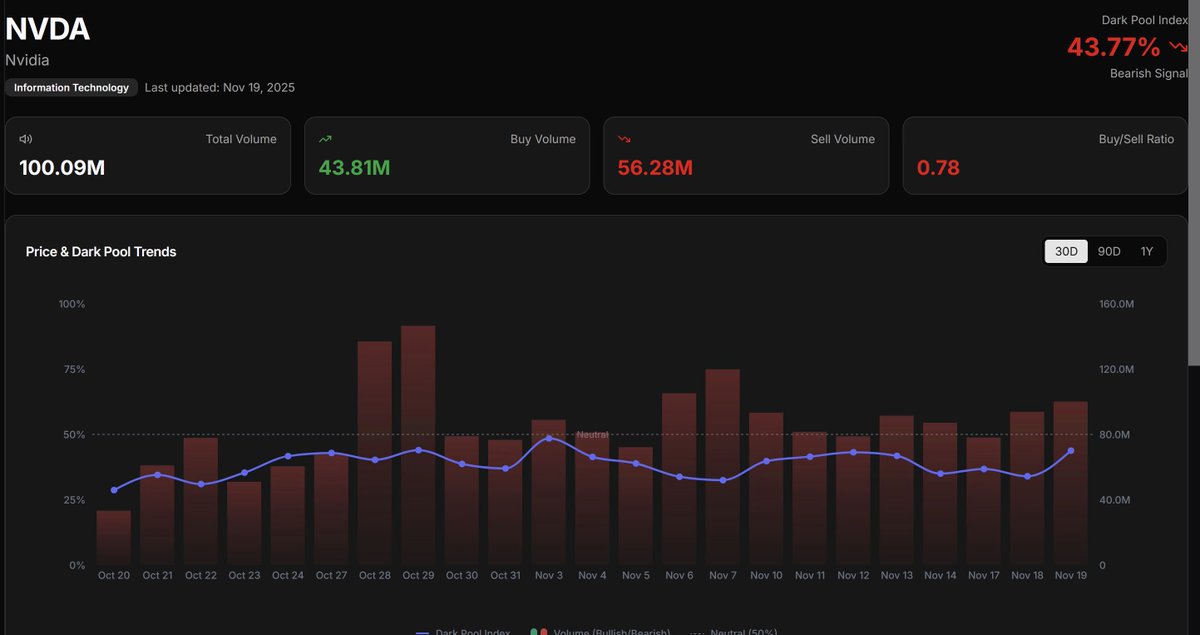This screenshot has height=635, width=1200.
Task: Click the 75% left axis label
Action: point(74,370)
